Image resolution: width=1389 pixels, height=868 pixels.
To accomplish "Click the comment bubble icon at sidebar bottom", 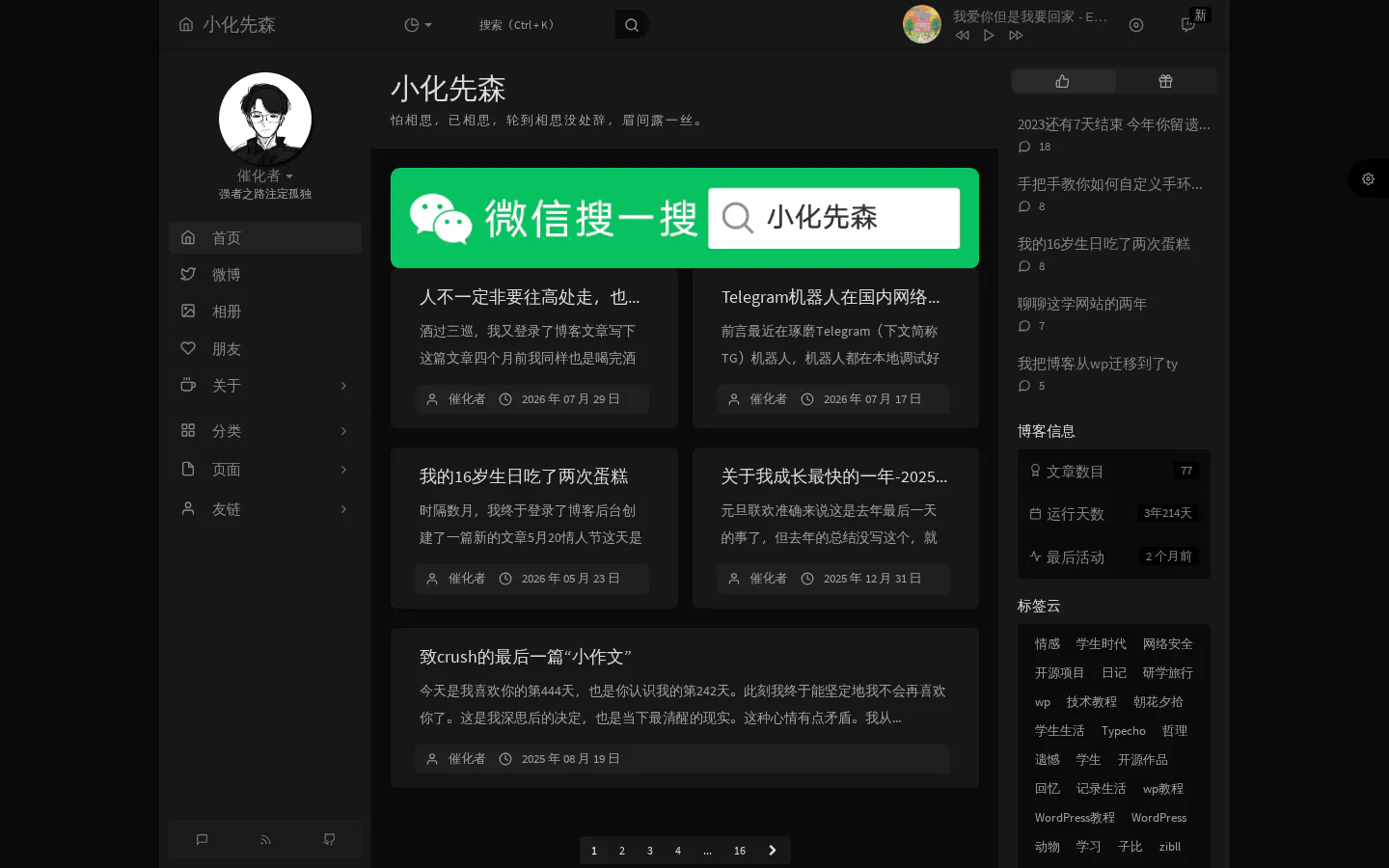I will [202, 840].
